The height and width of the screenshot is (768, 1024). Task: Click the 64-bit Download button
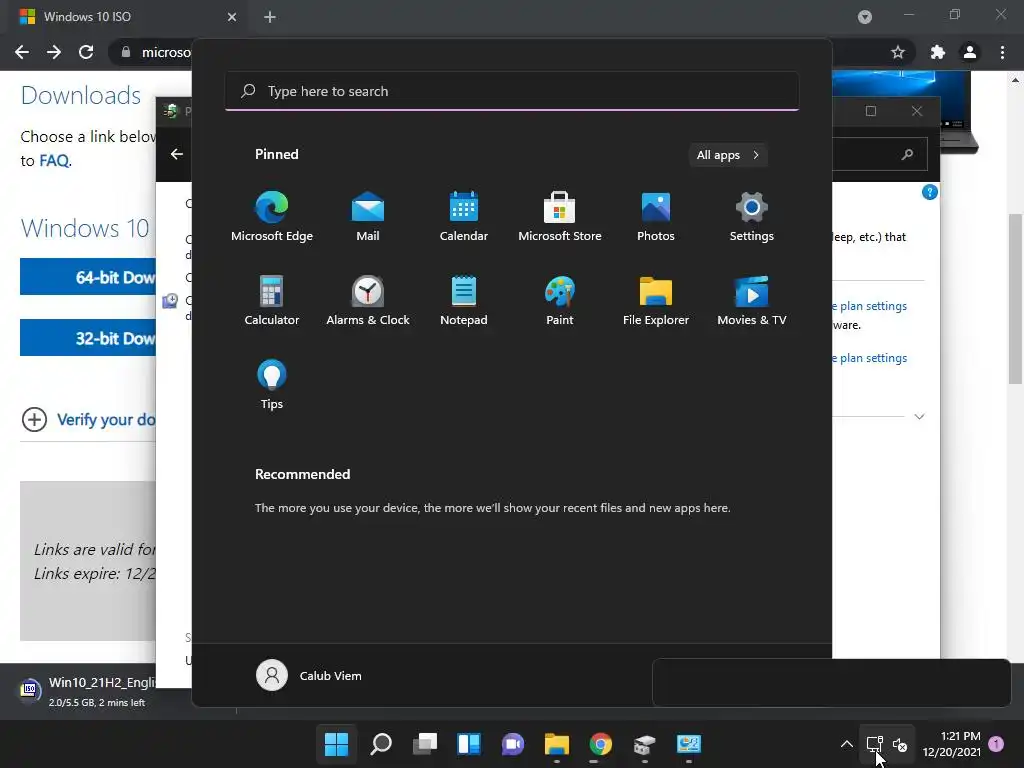pyautogui.click(x=88, y=277)
